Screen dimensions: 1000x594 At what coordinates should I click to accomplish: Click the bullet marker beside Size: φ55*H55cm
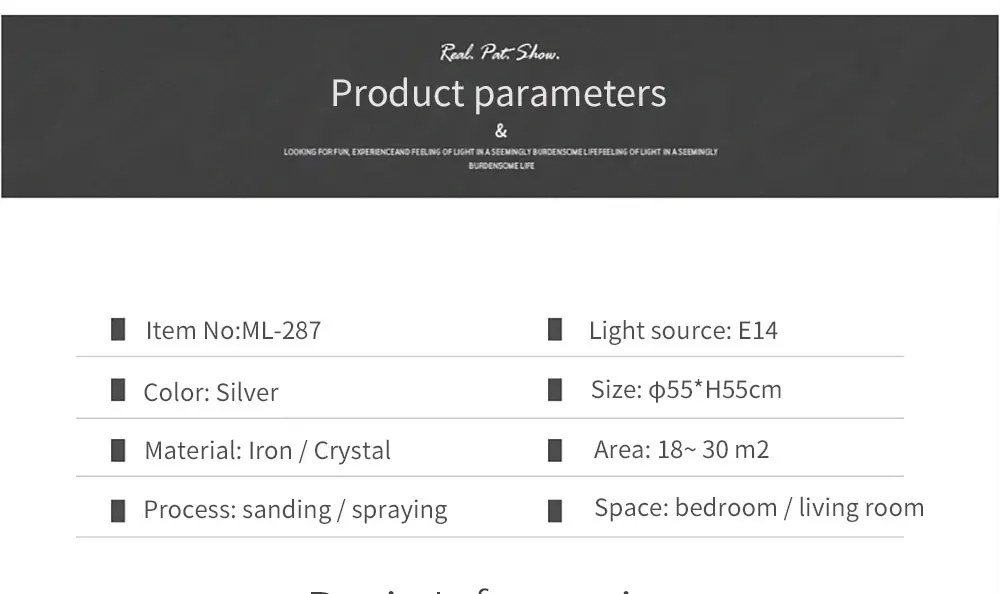pyautogui.click(x=555, y=390)
